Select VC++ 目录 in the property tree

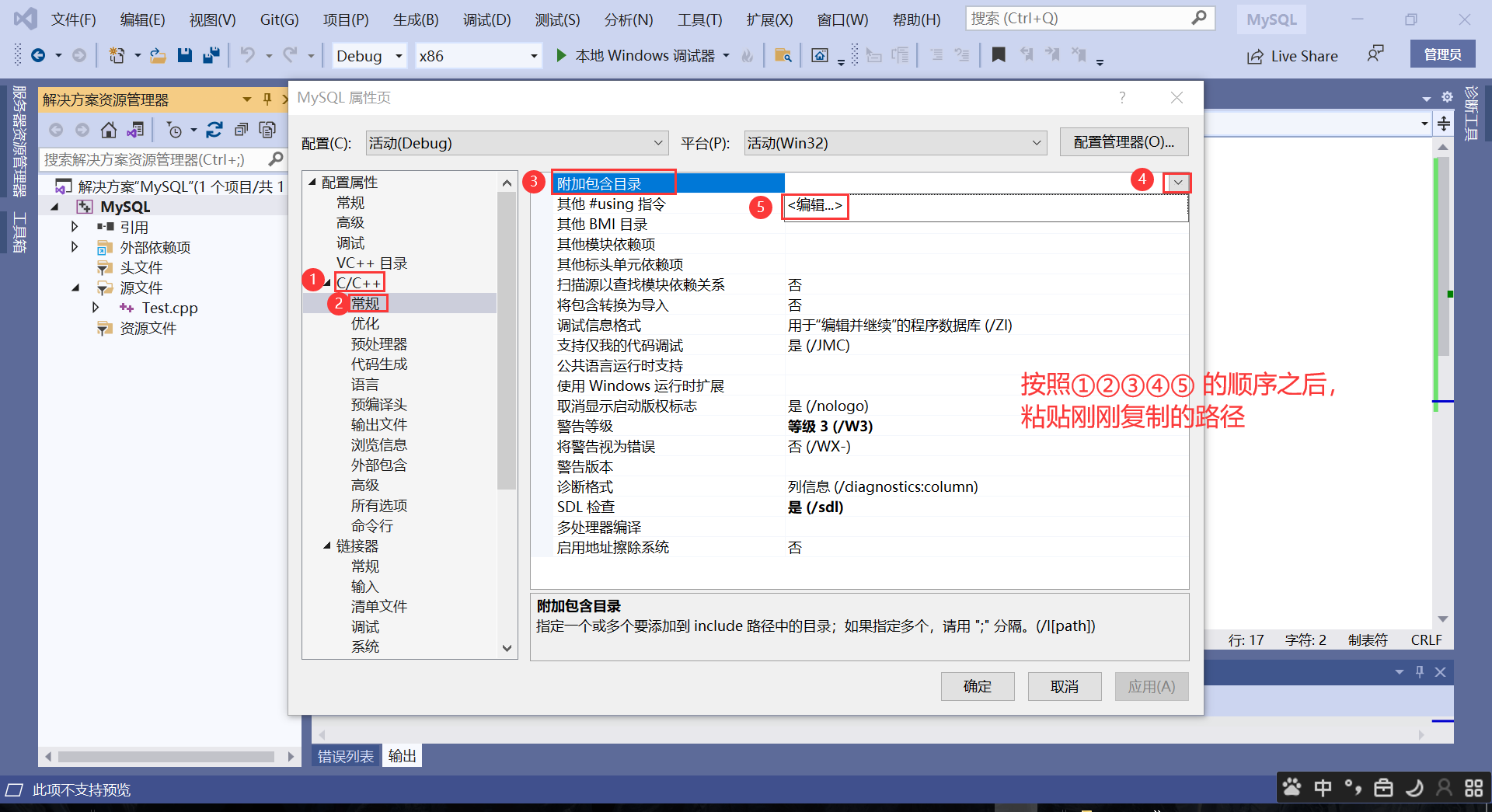pyautogui.click(x=371, y=263)
